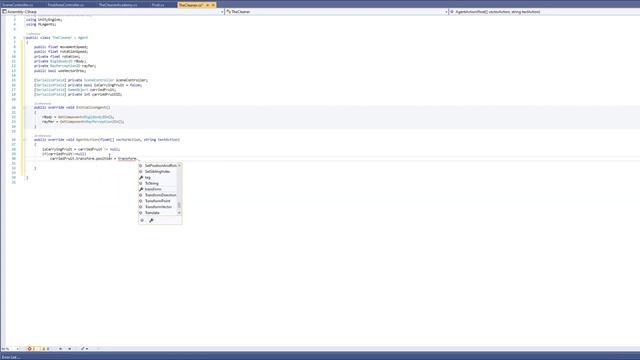
Task: Open the AgentAction member dropdown
Action: (544, 12)
